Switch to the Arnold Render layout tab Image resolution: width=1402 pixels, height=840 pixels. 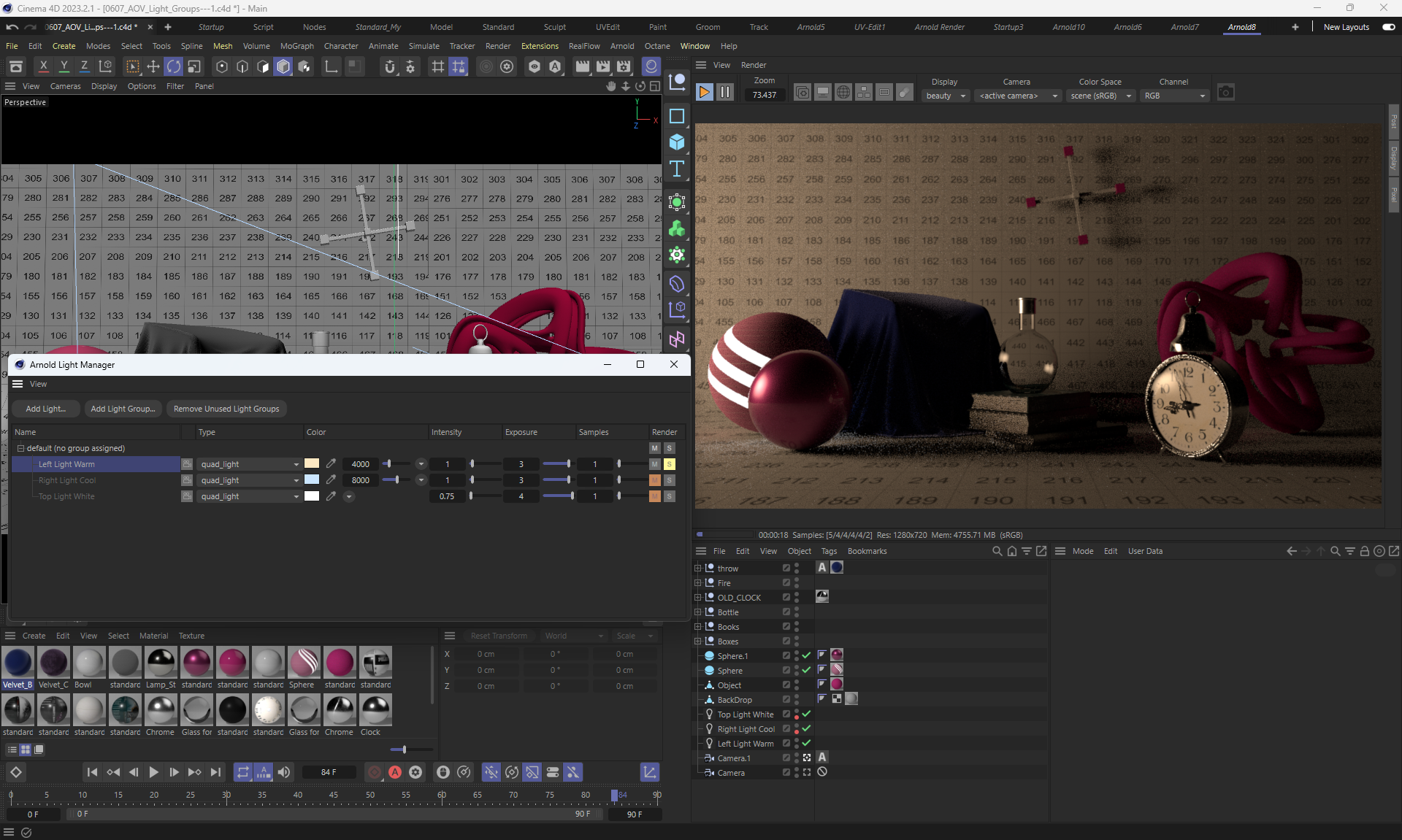click(x=939, y=27)
